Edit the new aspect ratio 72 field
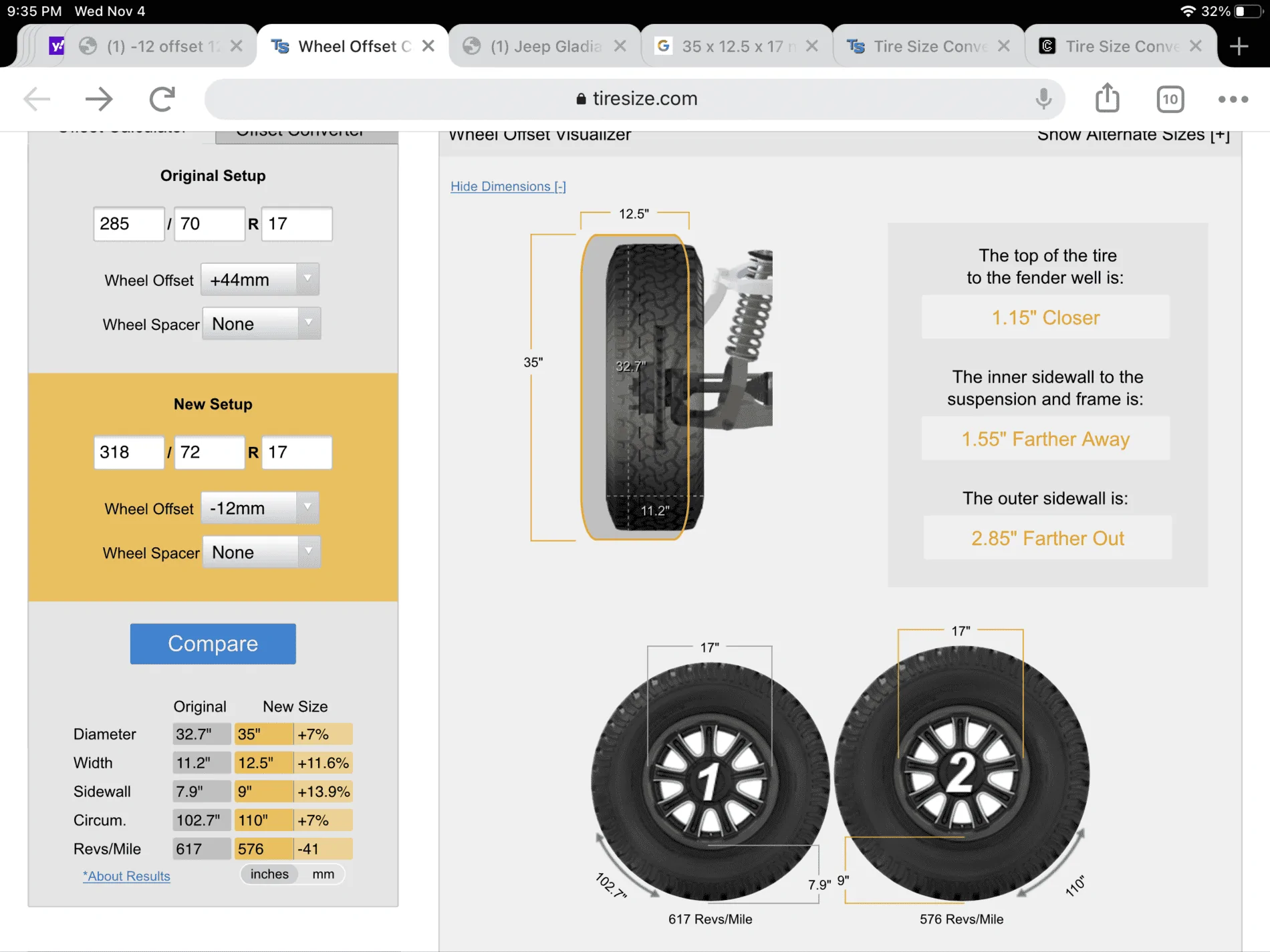This screenshot has height=952, width=1270. click(209, 452)
